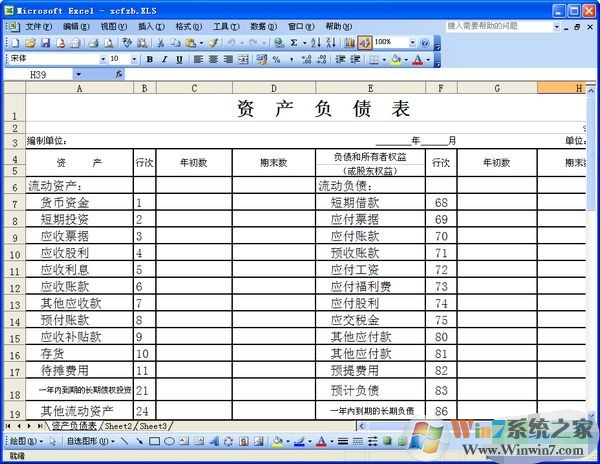Open the File (文件) menu
600x464 pixels.
coord(38,26)
